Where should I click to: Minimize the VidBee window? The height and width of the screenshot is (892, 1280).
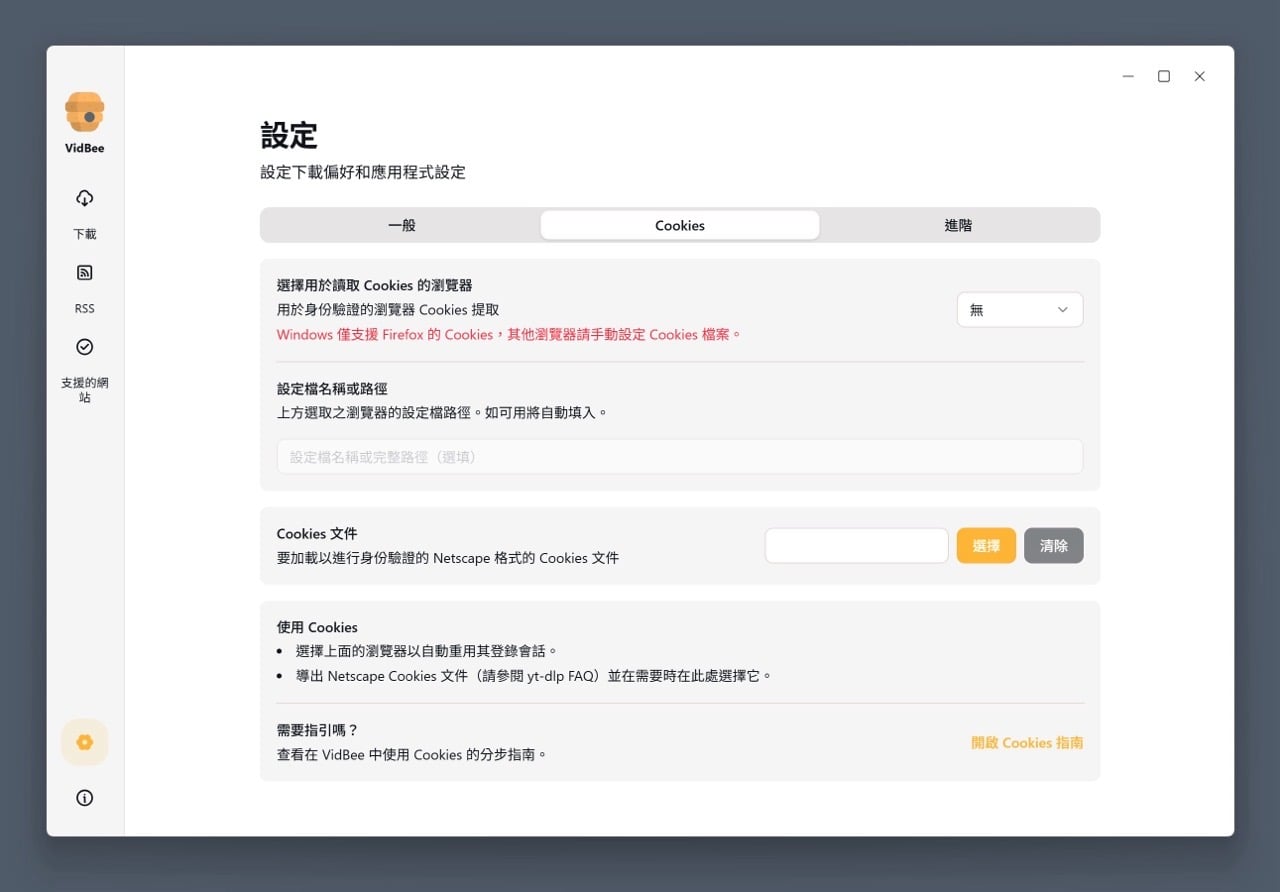point(1128,76)
